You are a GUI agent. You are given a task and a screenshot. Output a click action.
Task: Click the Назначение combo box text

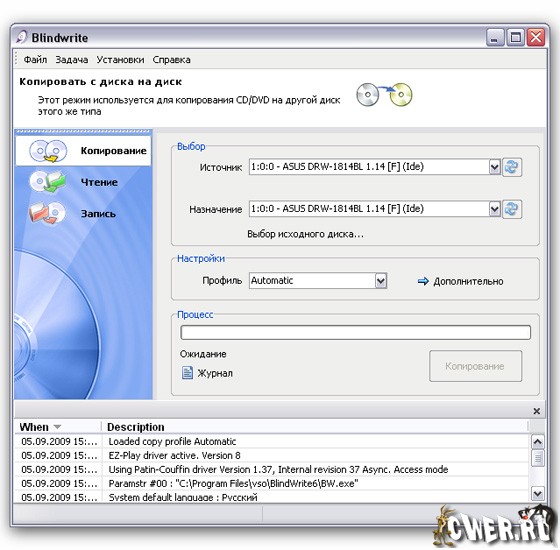point(338,209)
